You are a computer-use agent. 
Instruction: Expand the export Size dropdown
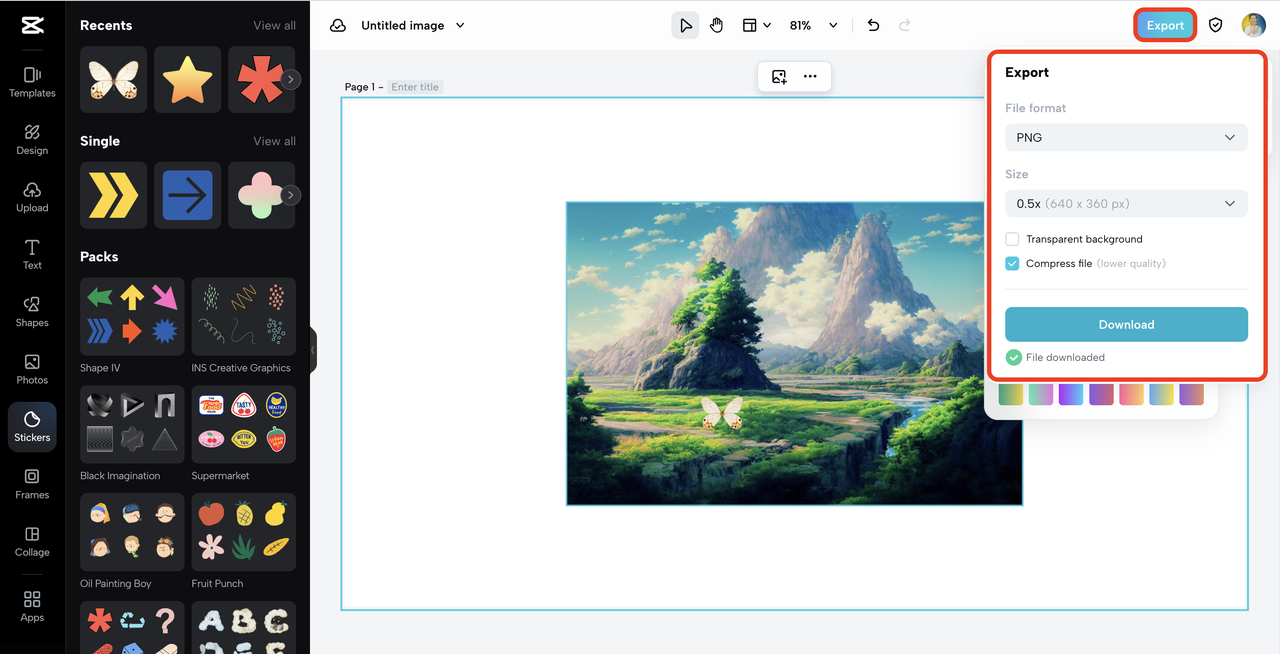click(x=1126, y=203)
